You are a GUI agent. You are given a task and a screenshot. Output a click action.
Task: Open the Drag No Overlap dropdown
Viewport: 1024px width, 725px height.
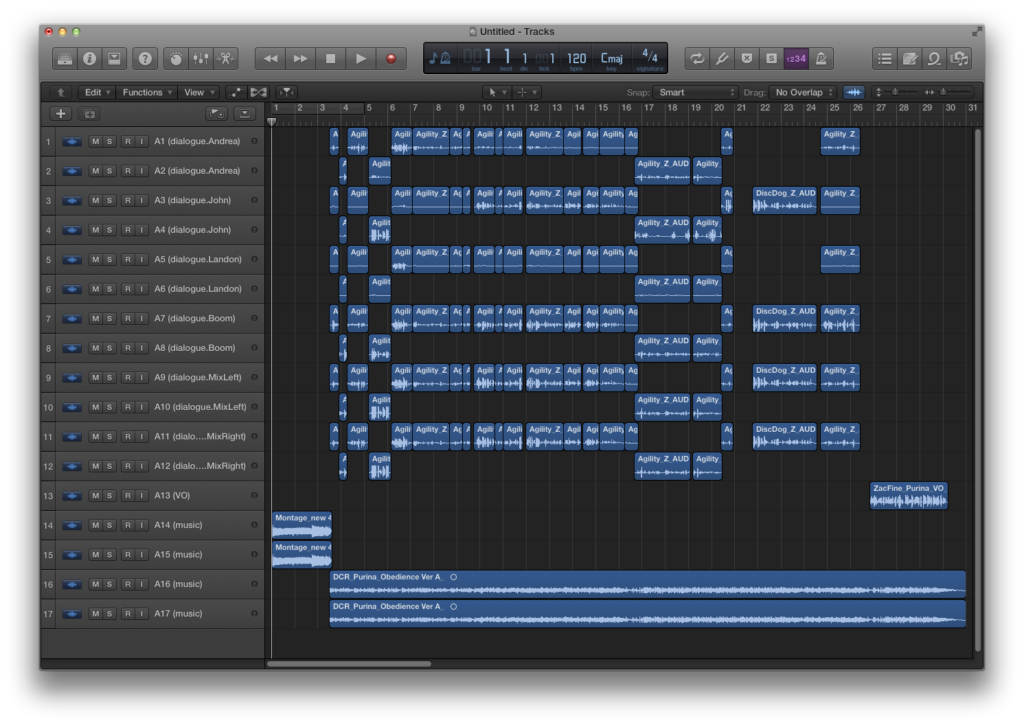[803, 92]
